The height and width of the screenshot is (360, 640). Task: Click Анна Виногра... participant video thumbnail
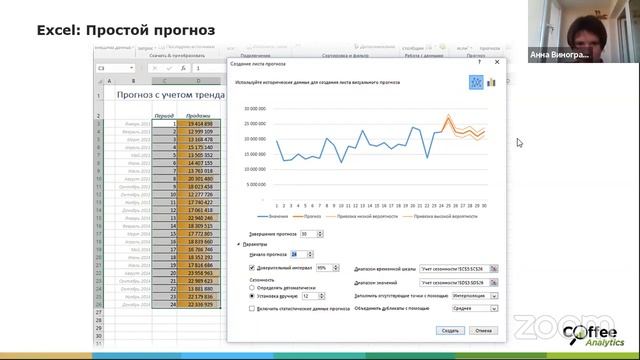(584, 31)
